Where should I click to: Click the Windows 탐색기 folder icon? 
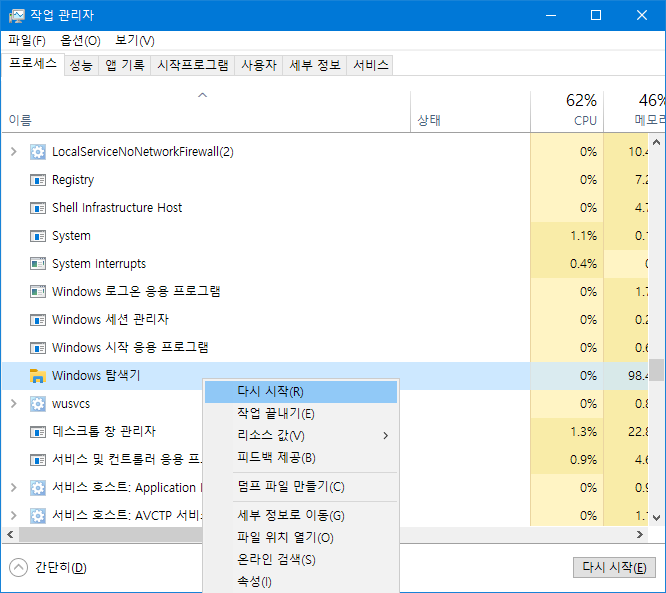(x=38, y=376)
